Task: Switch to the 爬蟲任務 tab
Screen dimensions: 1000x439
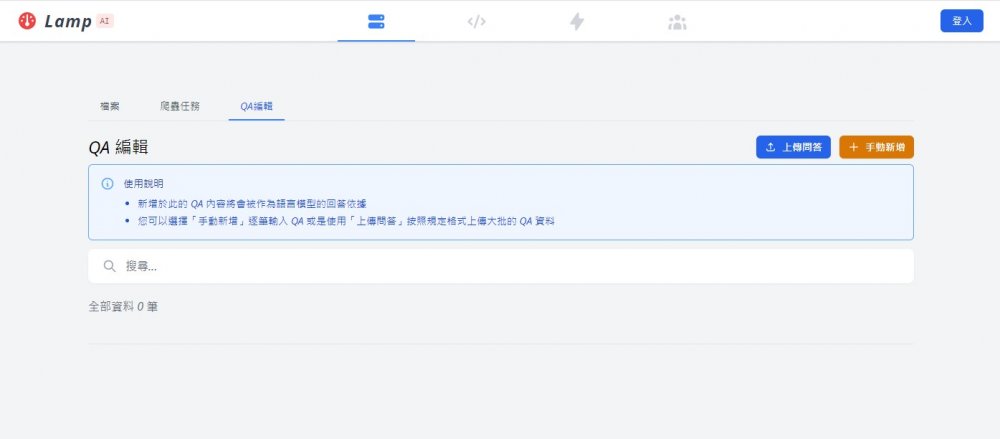Action: pyautogui.click(x=180, y=106)
